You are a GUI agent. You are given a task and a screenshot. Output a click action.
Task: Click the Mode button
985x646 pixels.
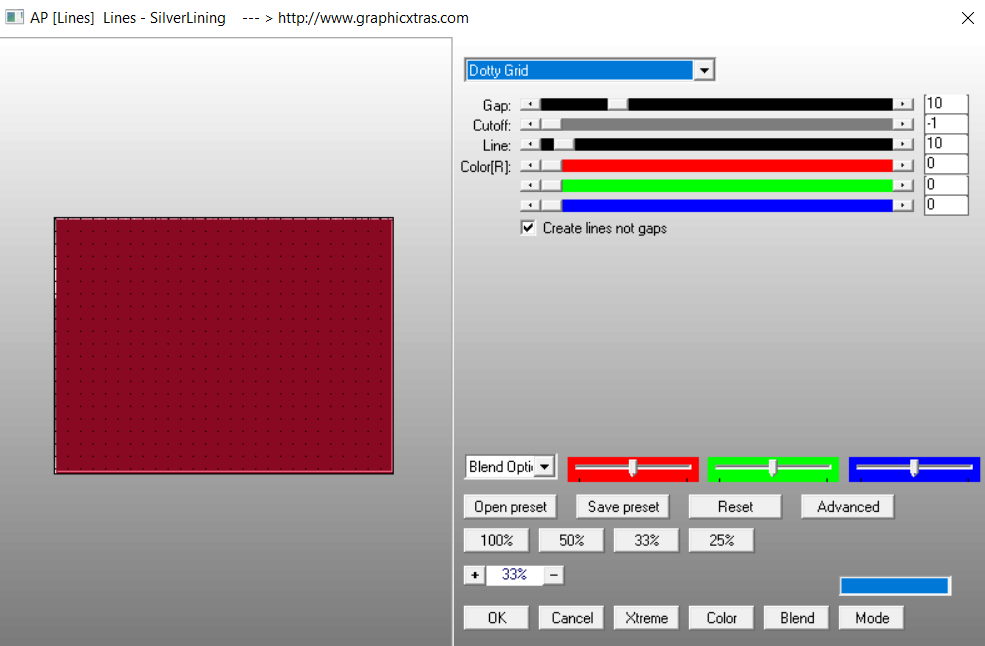click(871, 618)
